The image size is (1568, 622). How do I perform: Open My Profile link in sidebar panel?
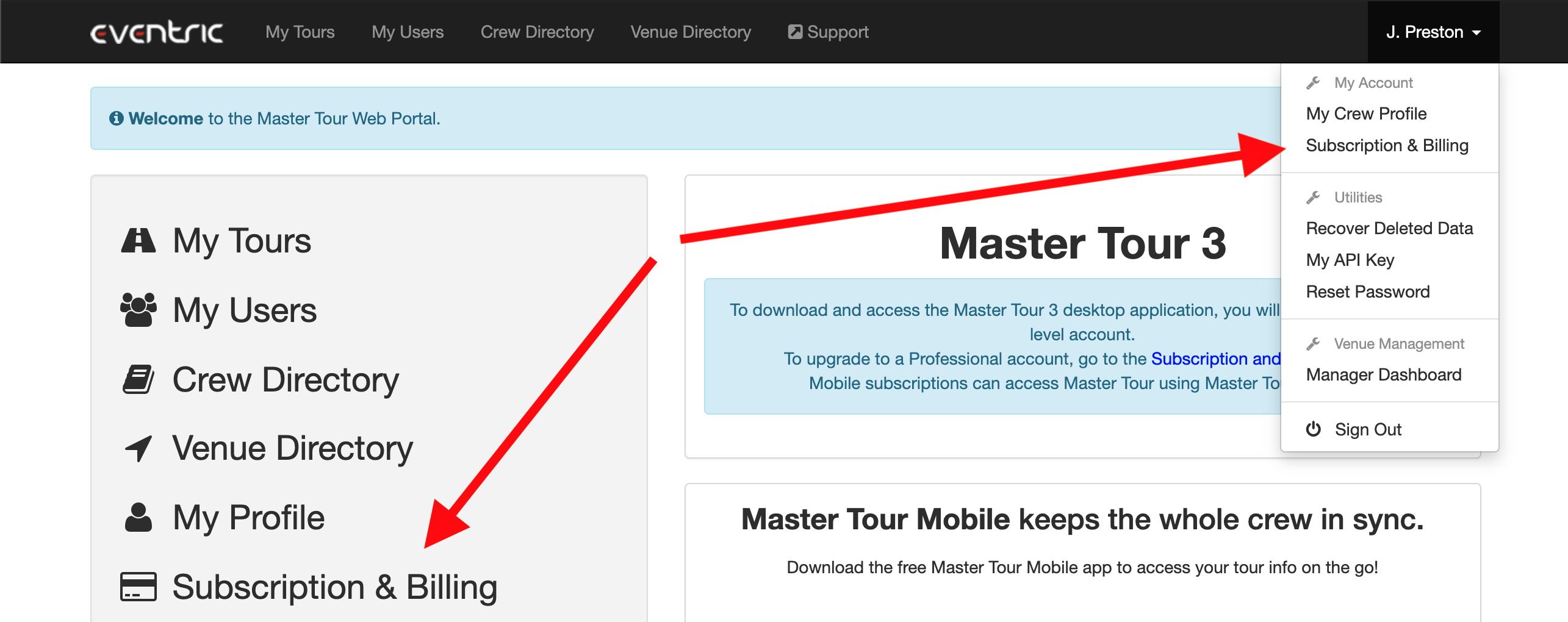pyautogui.click(x=248, y=518)
